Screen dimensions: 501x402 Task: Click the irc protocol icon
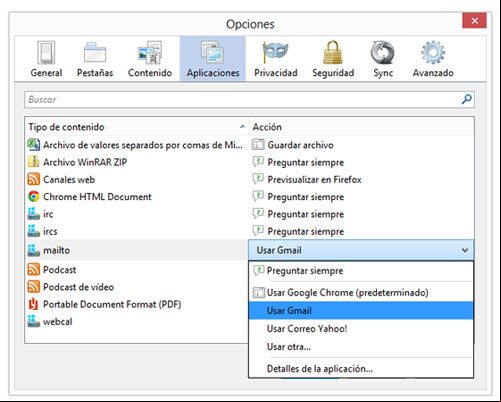pyautogui.click(x=33, y=214)
